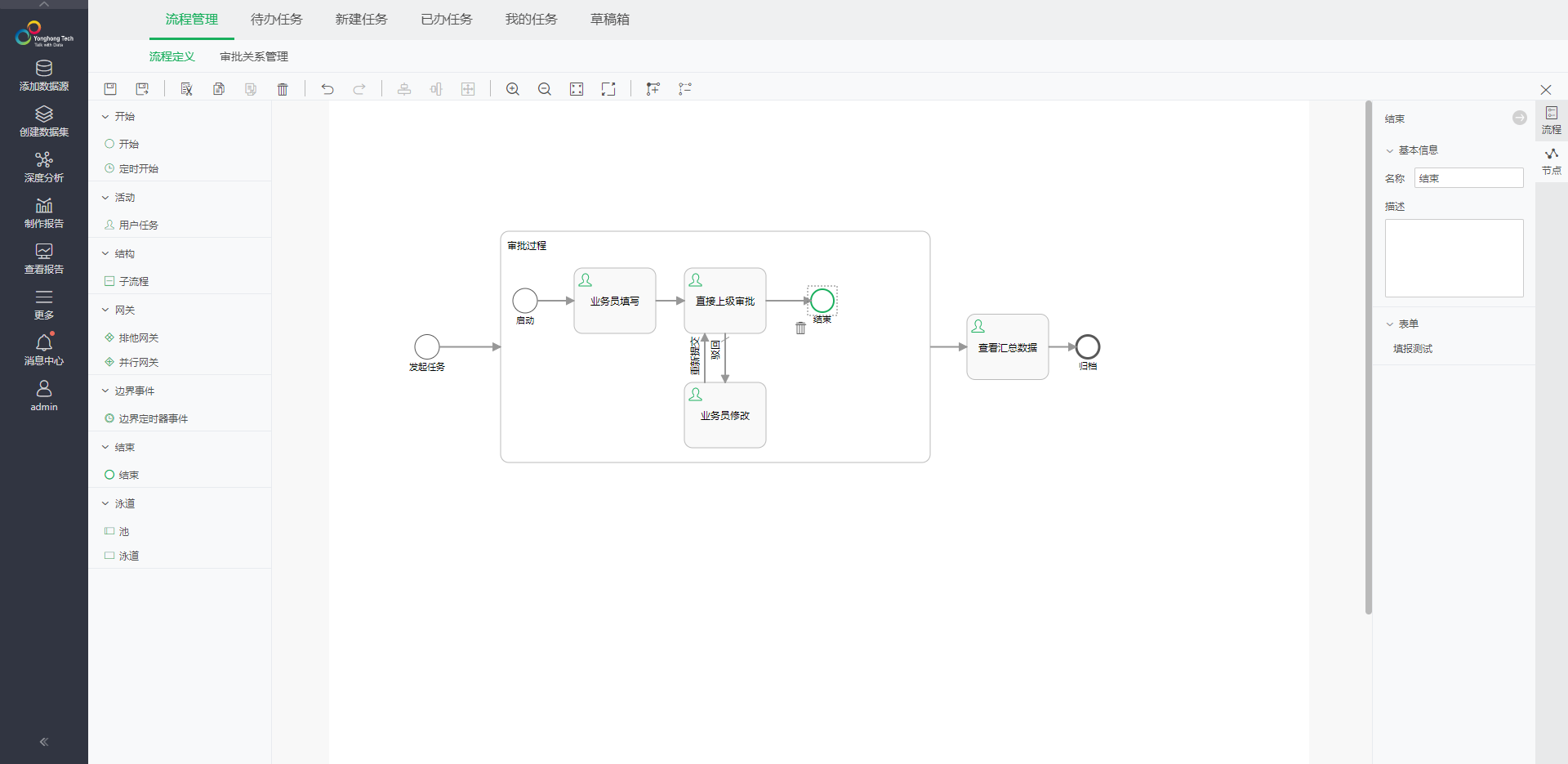Click the trash icon beside the 结束 node

[800, 328]
